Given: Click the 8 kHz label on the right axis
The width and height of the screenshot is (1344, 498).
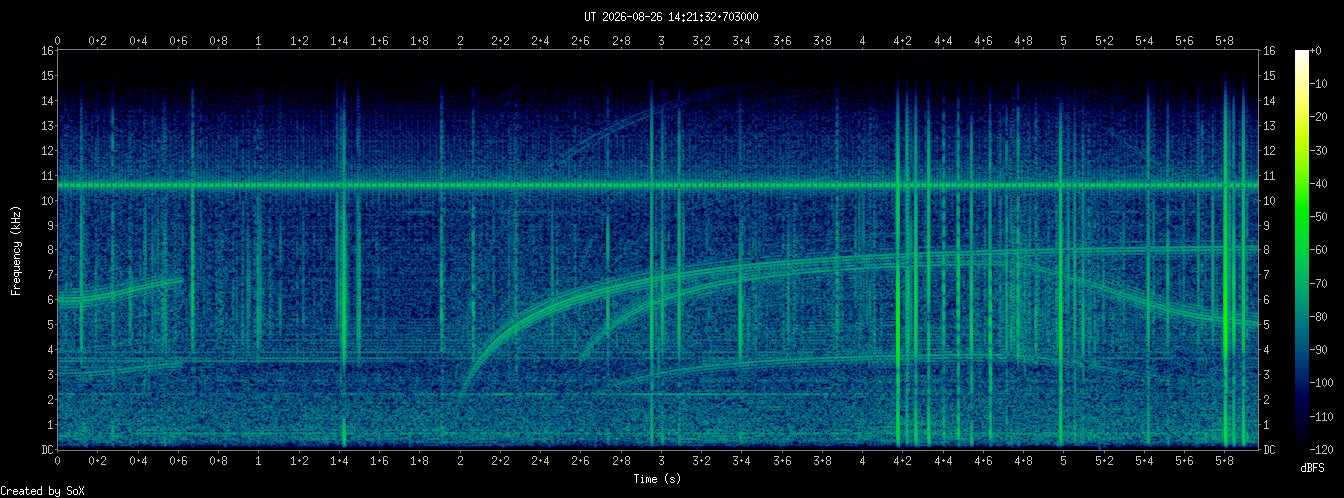Looking at the screenshot, I should [x=1267, y=250].
